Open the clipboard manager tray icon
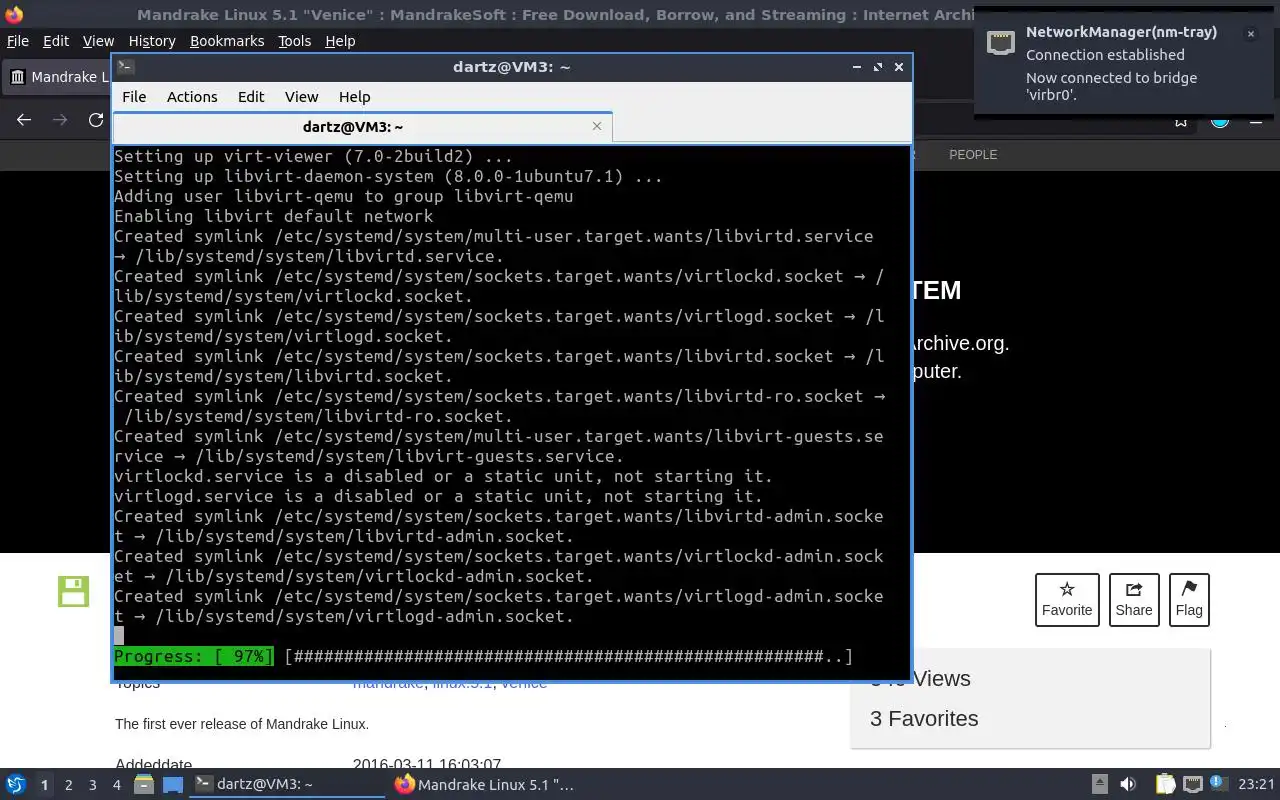Screen dimensions: 1280x800 1165,785
